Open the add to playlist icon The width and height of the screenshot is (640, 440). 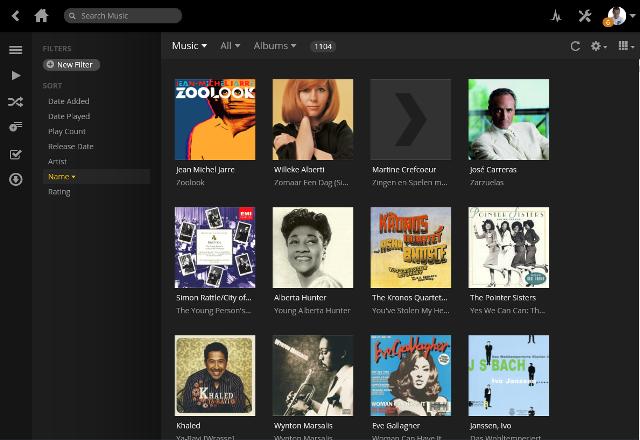[16, 127]
